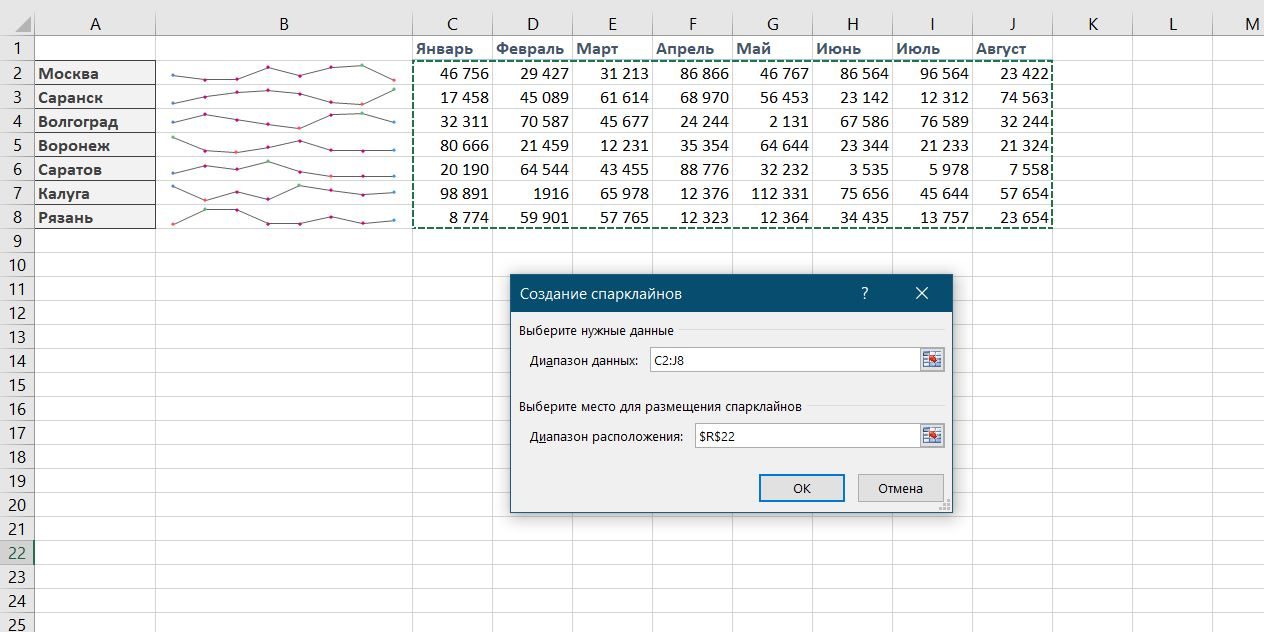Click the Диапазон данных input field
The width and height of the screenshot is (1264, 632).
click(782, 361)
